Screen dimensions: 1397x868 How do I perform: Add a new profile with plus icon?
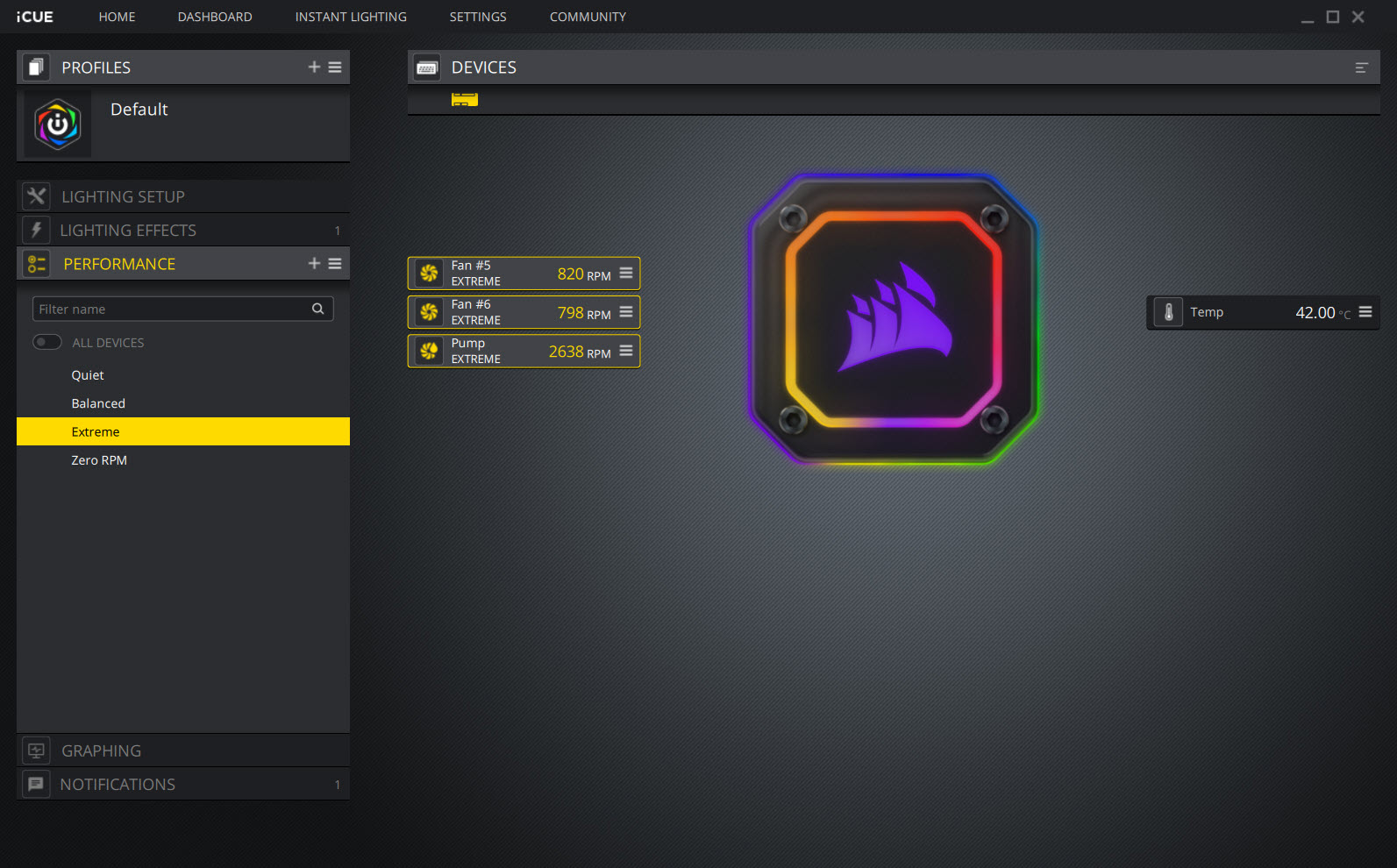pos(314,68)
